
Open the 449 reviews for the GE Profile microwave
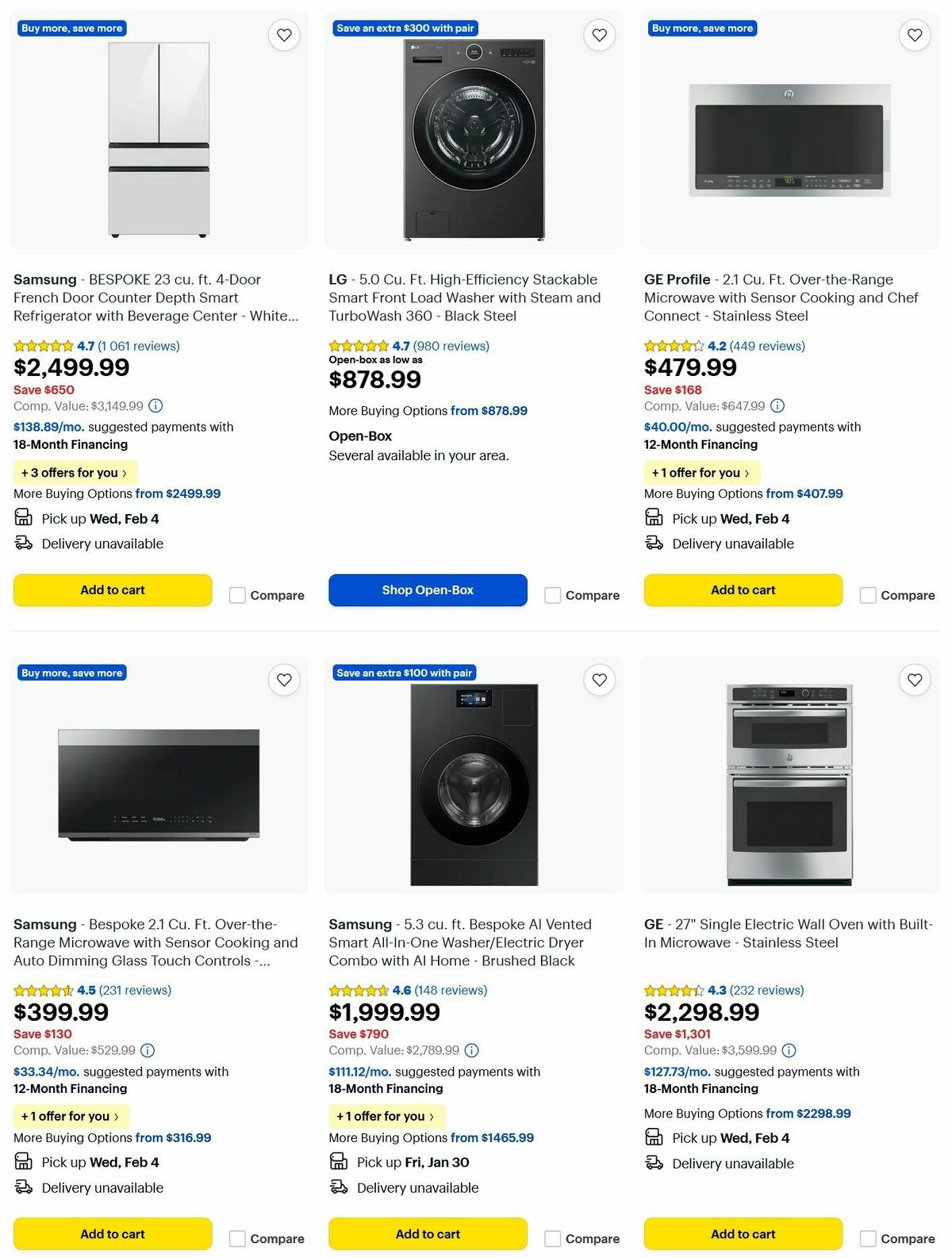766,346
